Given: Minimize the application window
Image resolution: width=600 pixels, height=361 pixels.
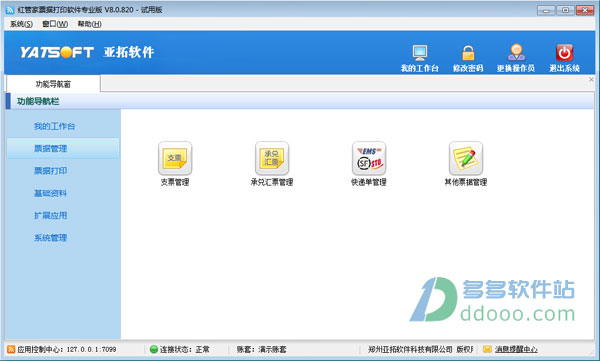Looking at the screenshot, I should pyautogui.click(x=546, y=10).
